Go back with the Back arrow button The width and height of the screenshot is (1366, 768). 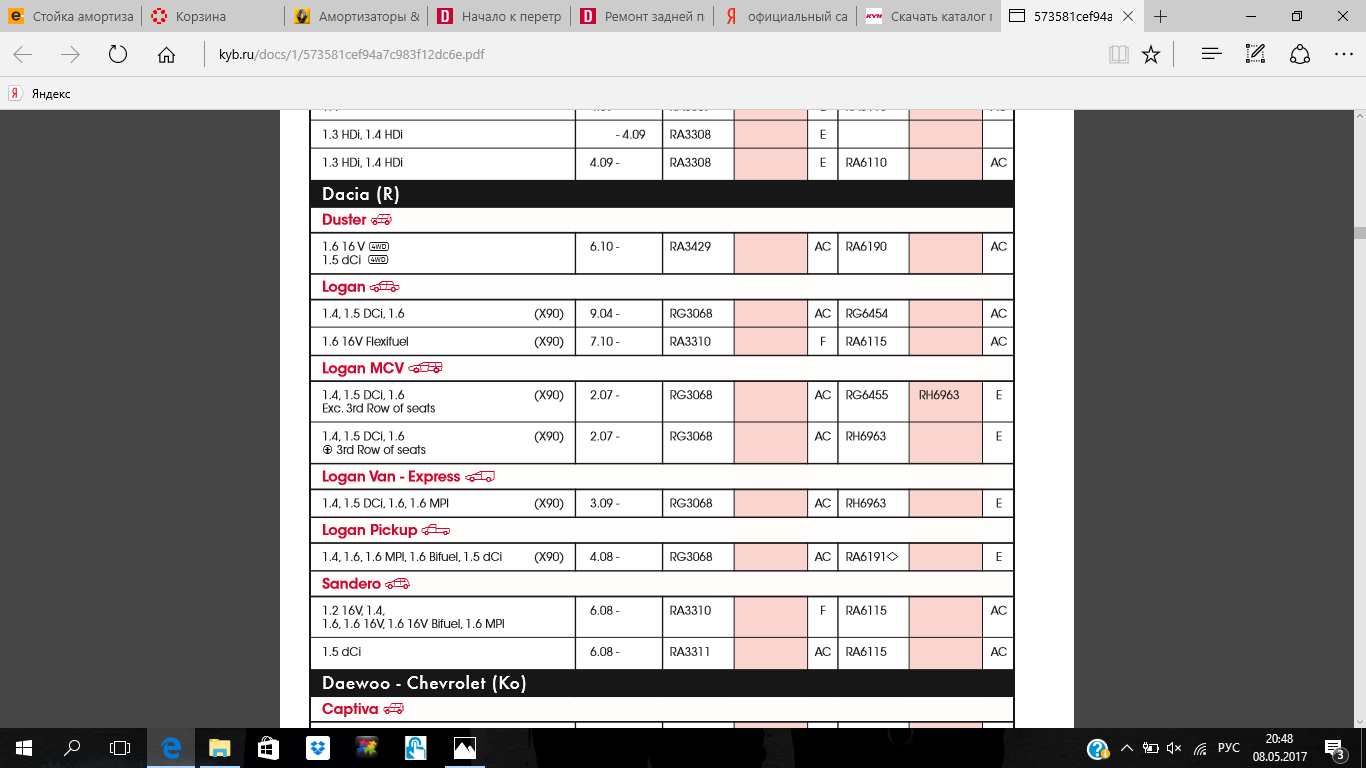pyautogui.click(x=22, y=55)
